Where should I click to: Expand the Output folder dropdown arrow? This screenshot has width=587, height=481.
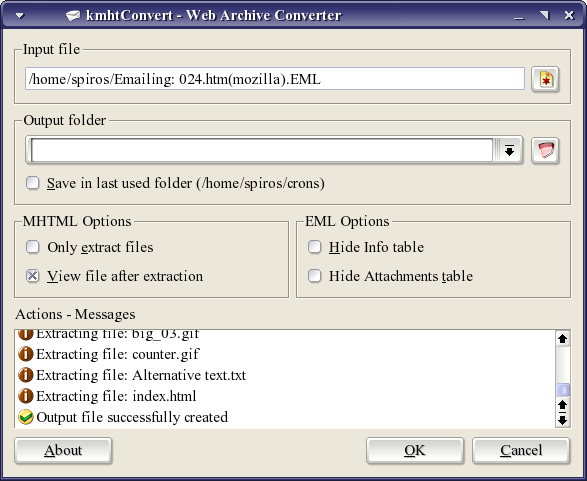click(509, 150)
